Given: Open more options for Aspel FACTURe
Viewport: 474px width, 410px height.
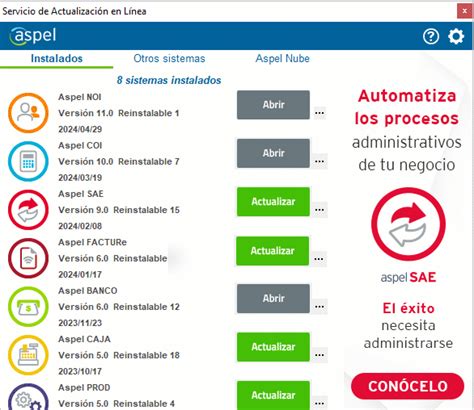Looking at the screenshot, I should 319,259.
